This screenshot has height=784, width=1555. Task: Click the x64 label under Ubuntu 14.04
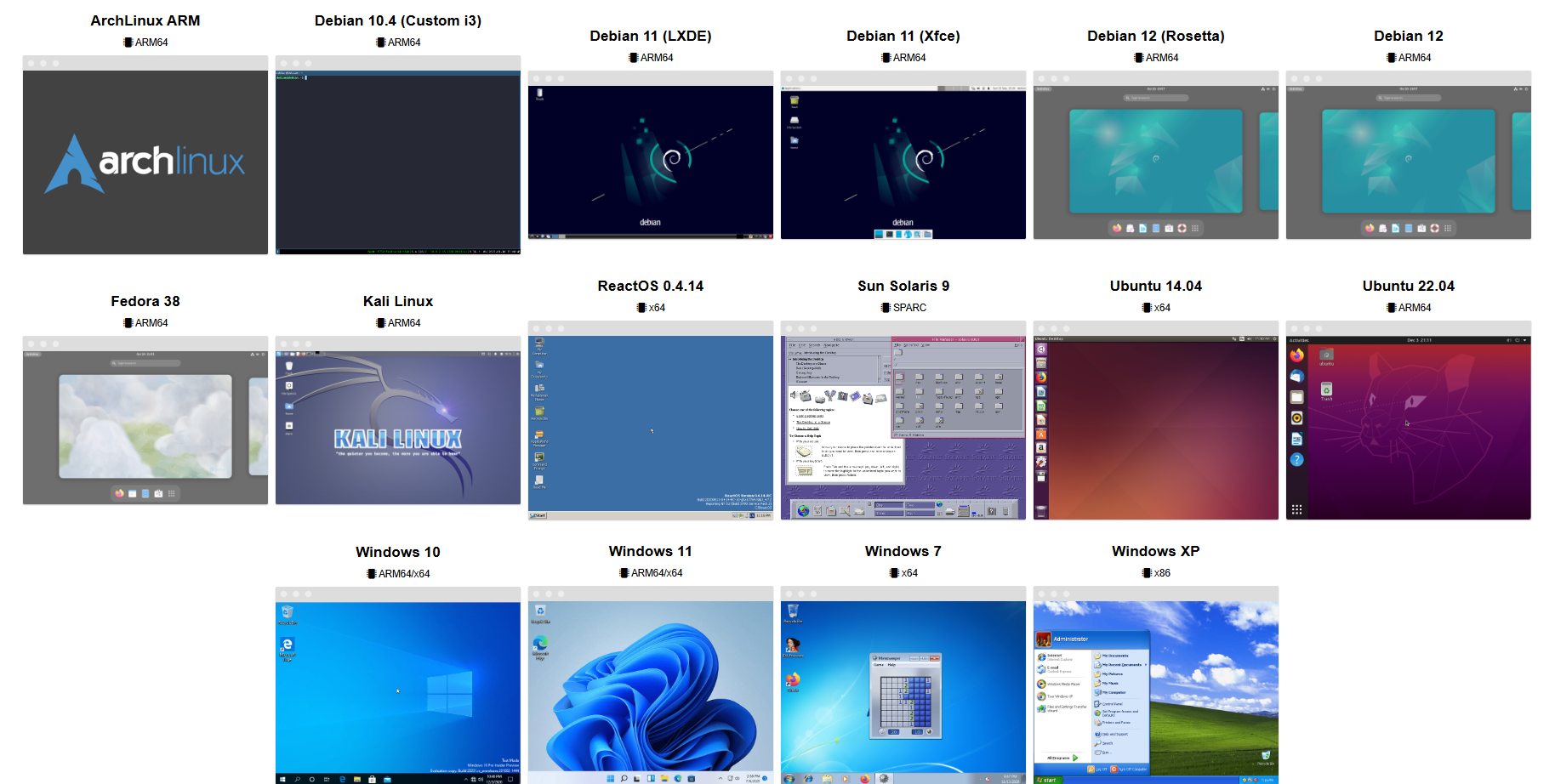point(1162,308)
